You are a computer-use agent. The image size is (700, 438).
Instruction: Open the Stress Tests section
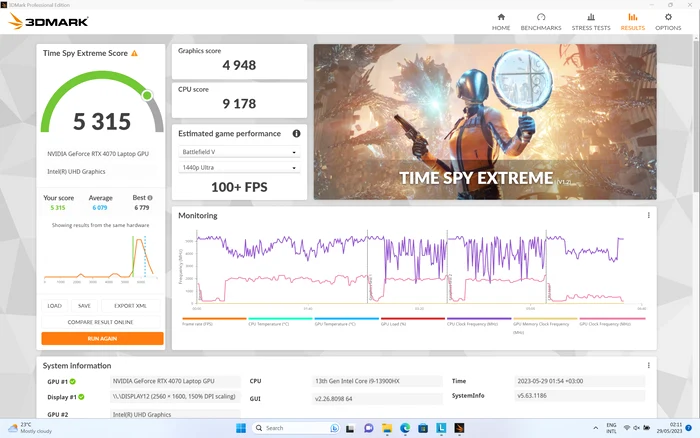591,21
